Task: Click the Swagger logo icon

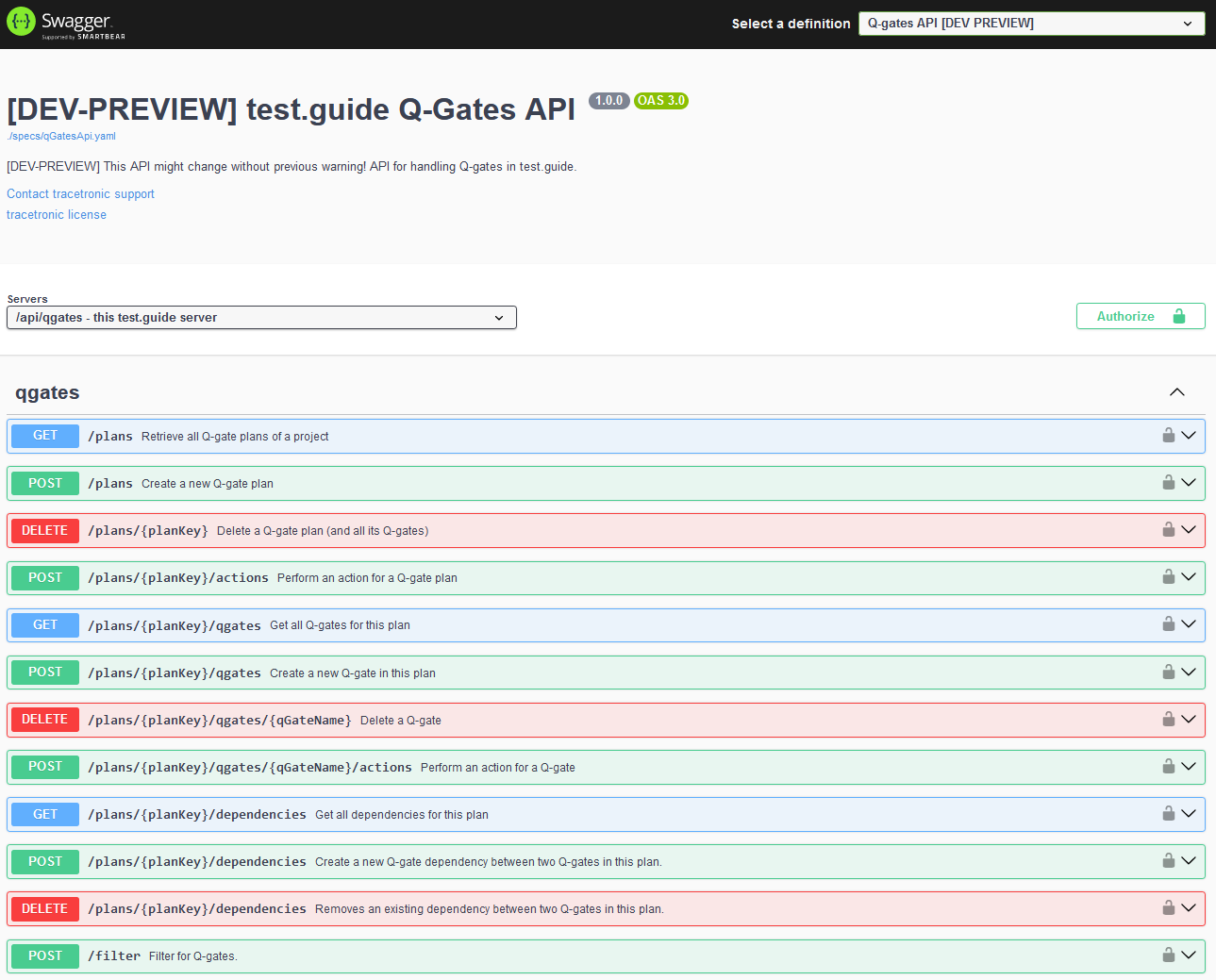Action: [21, 22]
